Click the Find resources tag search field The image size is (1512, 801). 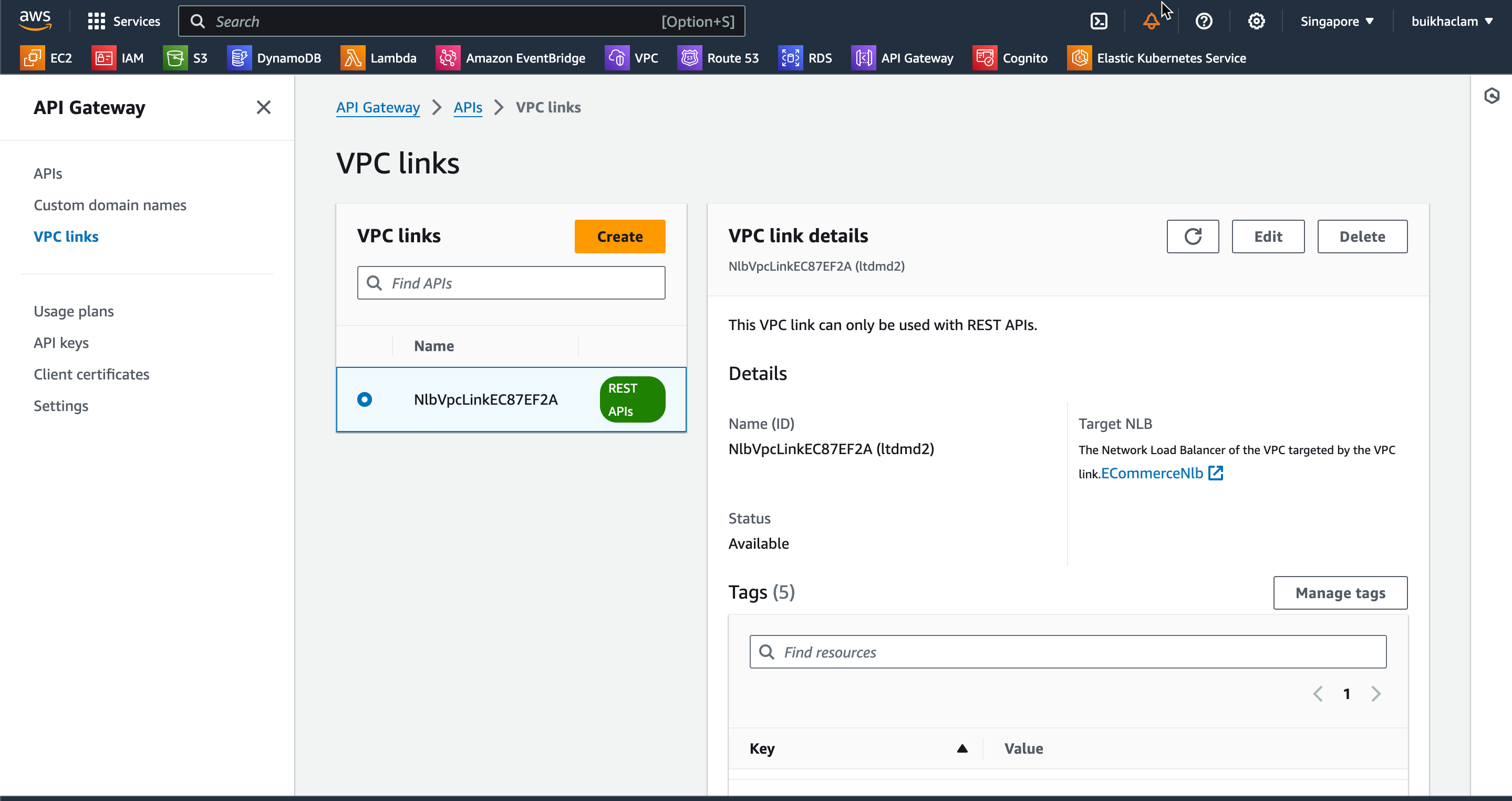click(1068, 651)
